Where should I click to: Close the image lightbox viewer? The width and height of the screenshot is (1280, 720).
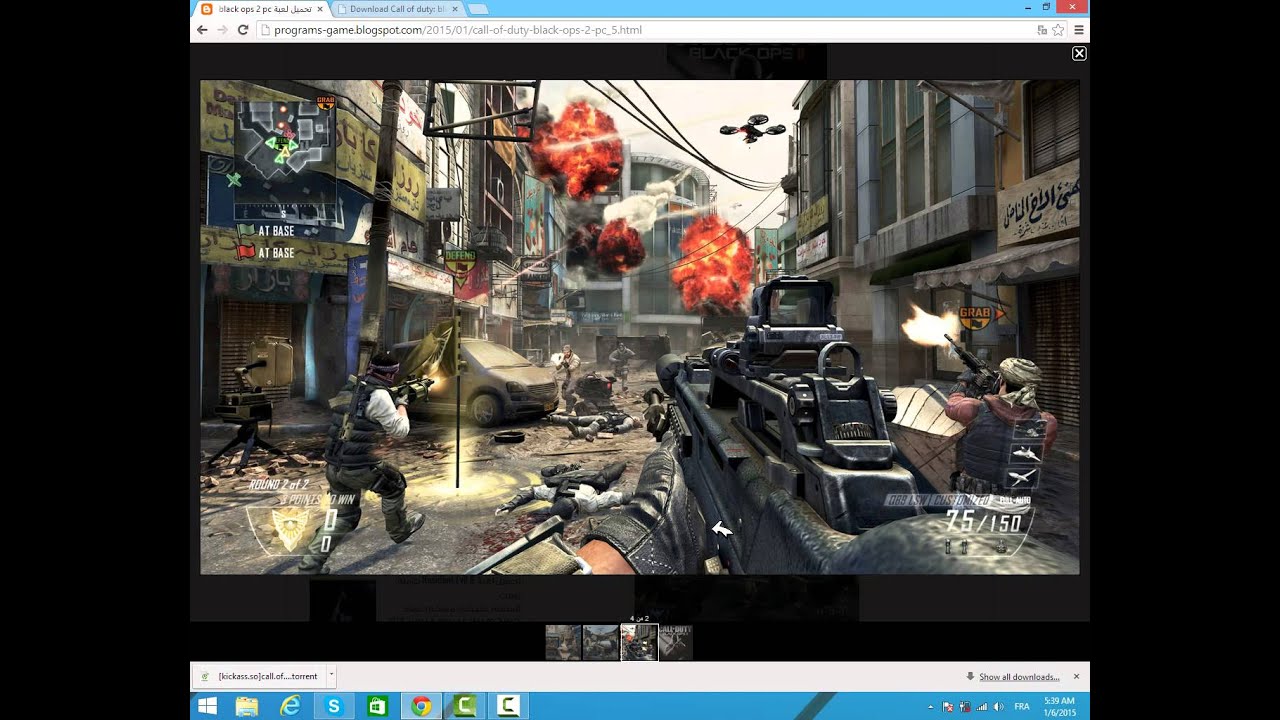(x=1079, y=53)
